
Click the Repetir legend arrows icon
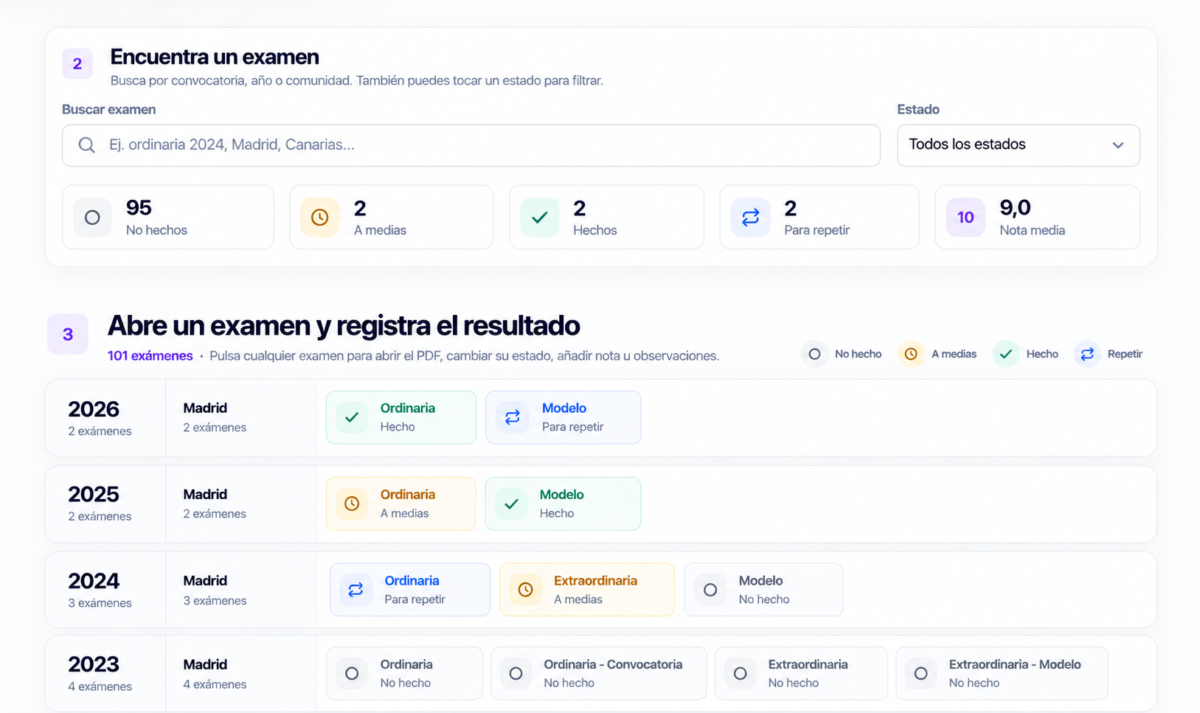coord(1087,354)
